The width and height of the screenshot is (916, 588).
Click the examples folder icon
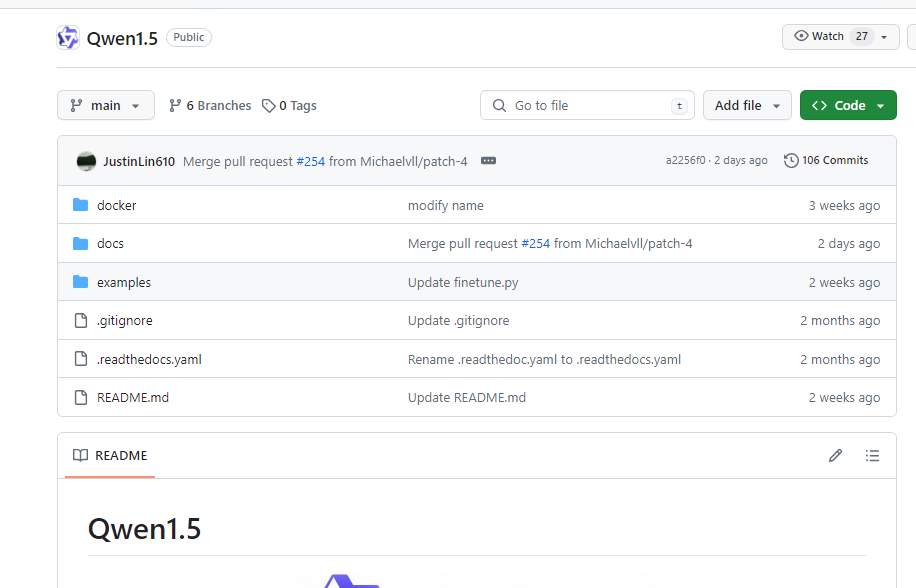tap(81, 282)
